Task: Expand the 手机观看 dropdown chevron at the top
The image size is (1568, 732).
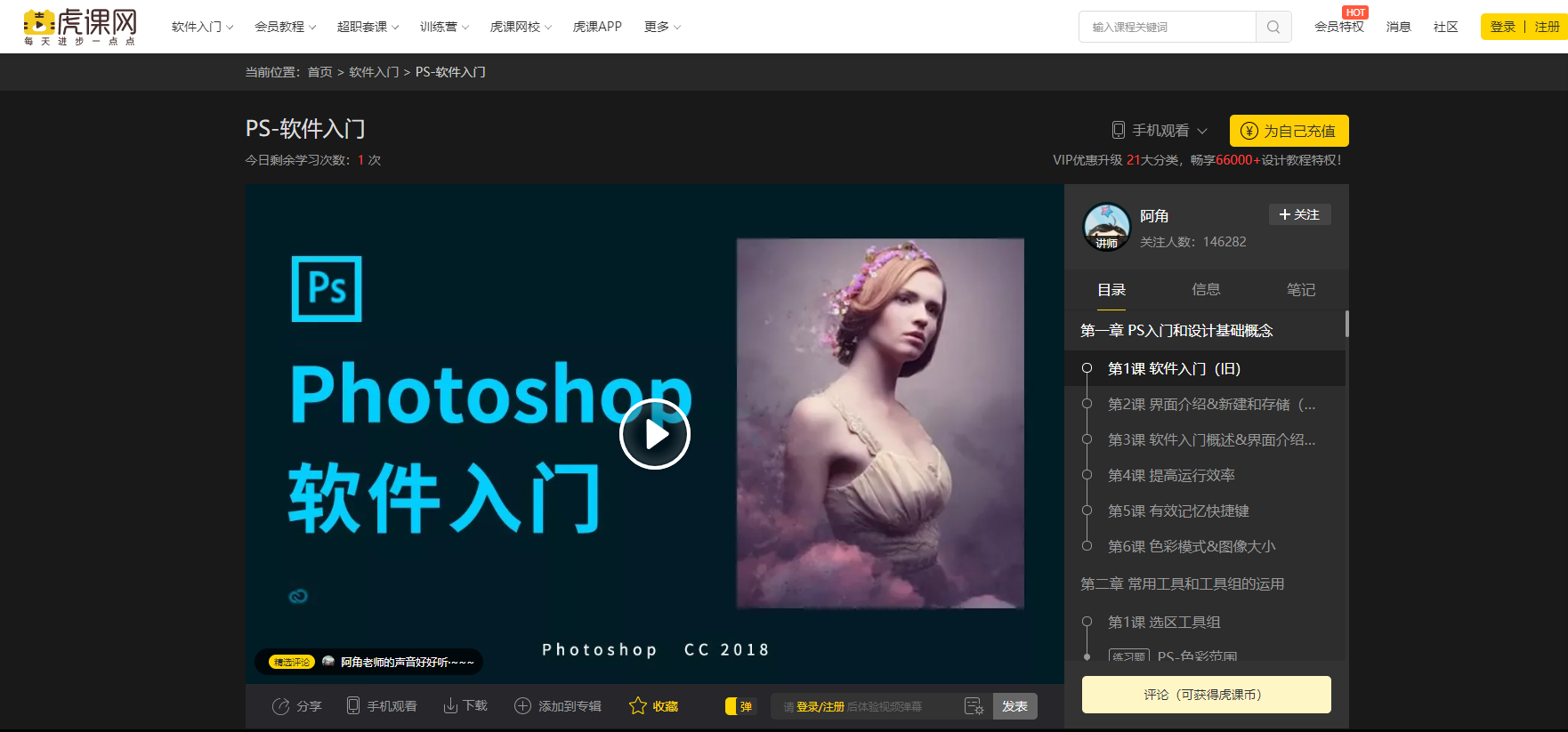Action: click(1202, 131)
